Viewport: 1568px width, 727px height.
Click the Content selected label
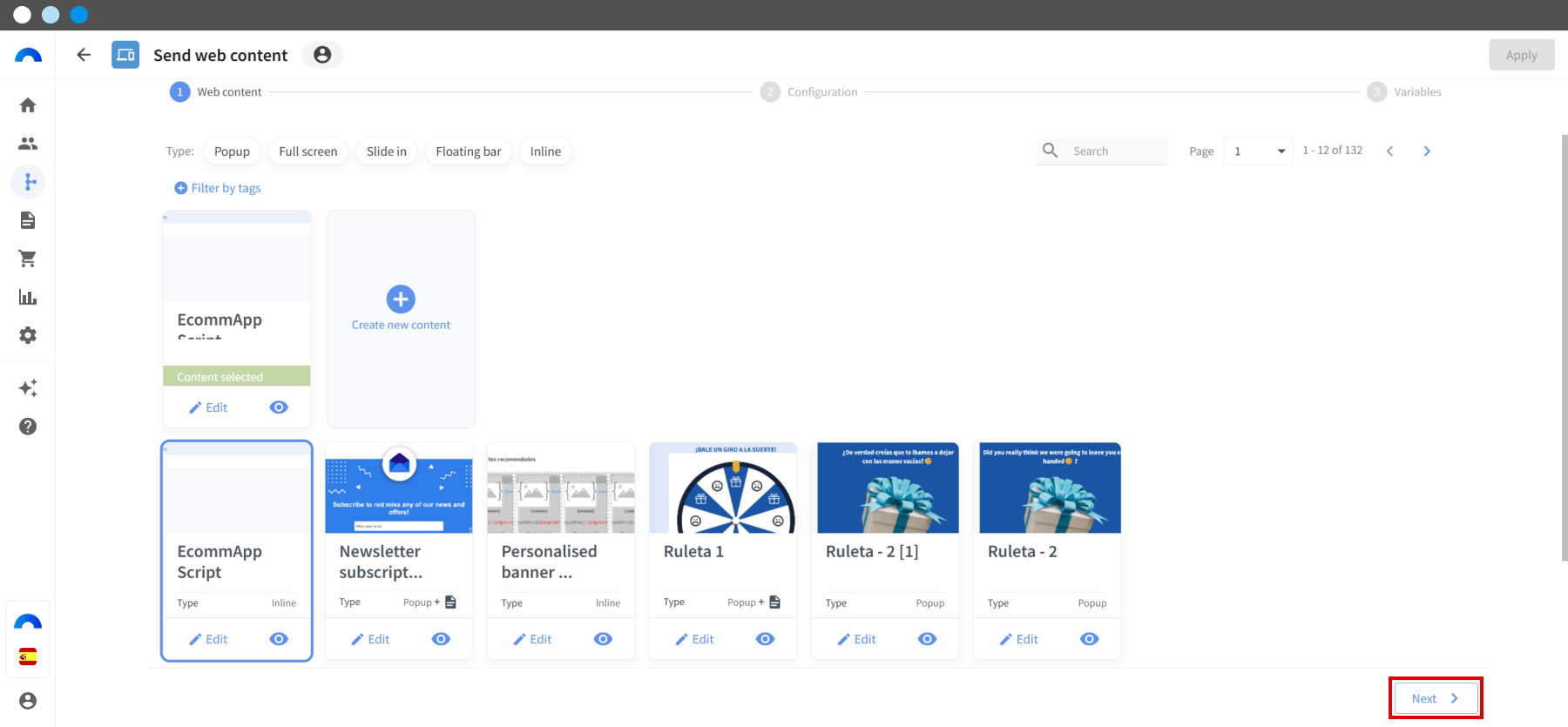(x=220, y=377)
